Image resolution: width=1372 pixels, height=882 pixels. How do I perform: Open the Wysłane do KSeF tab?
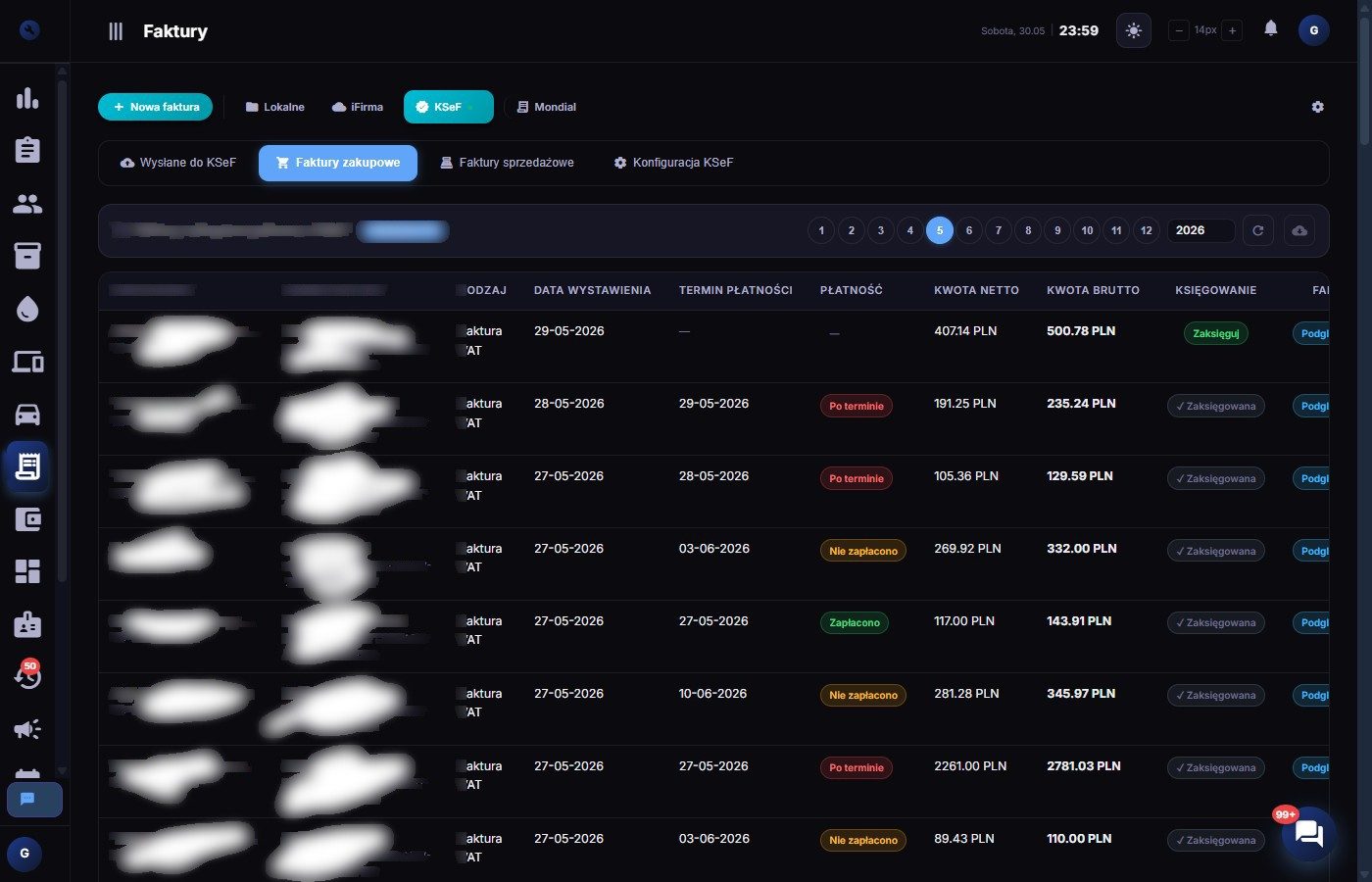tap(178, 163)
